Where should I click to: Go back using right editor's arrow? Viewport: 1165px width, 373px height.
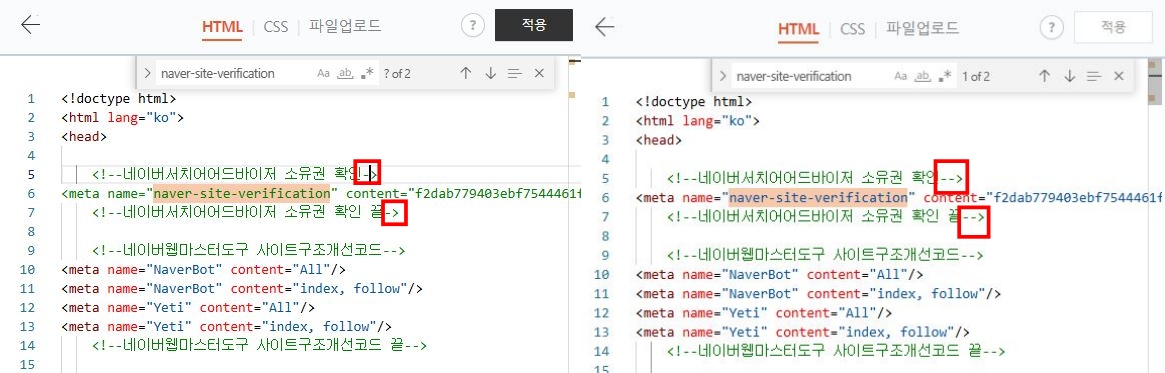(605, 27)
